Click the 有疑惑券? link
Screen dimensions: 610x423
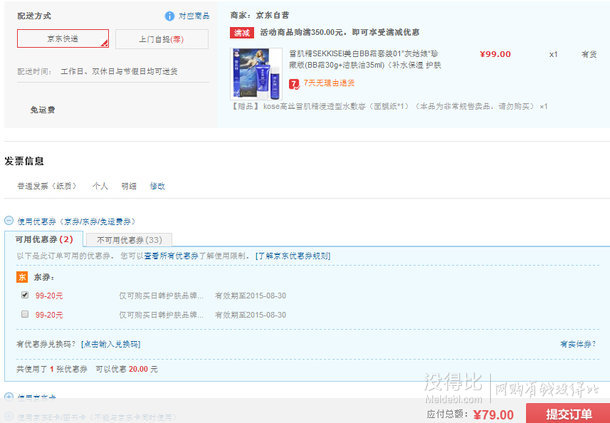pos(578,344)
